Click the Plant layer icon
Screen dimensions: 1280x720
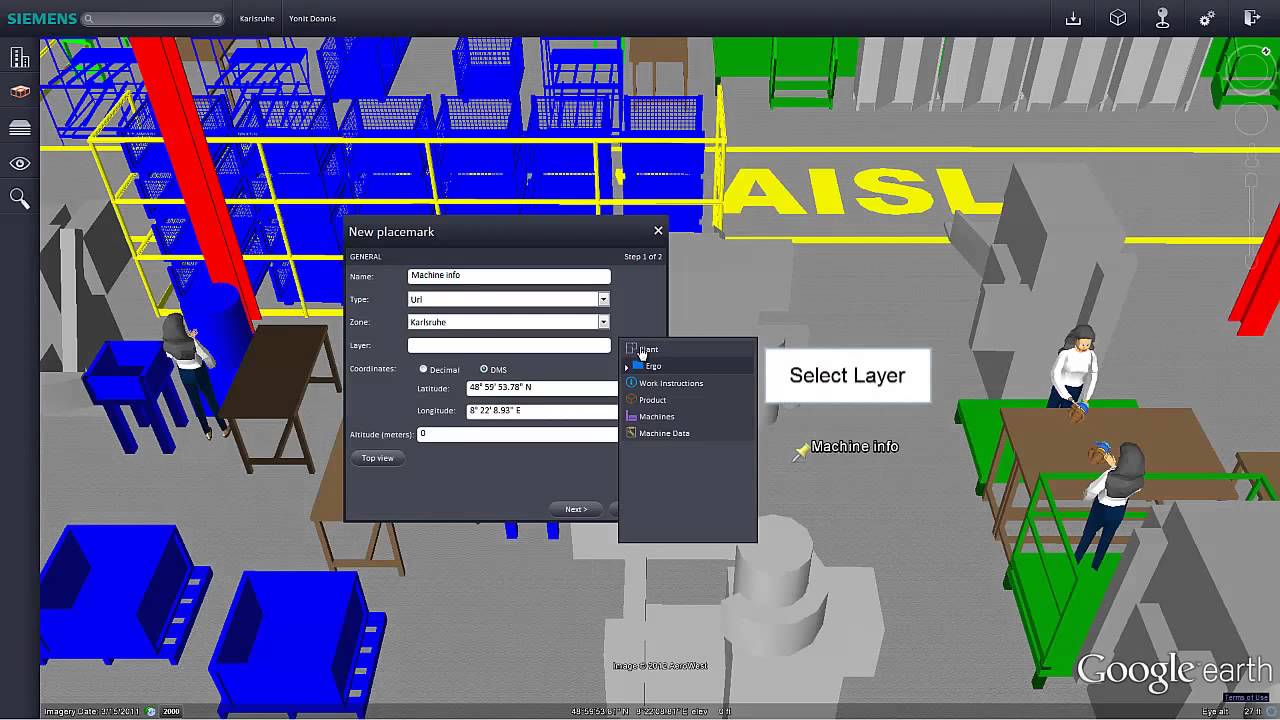coord(631,349)
